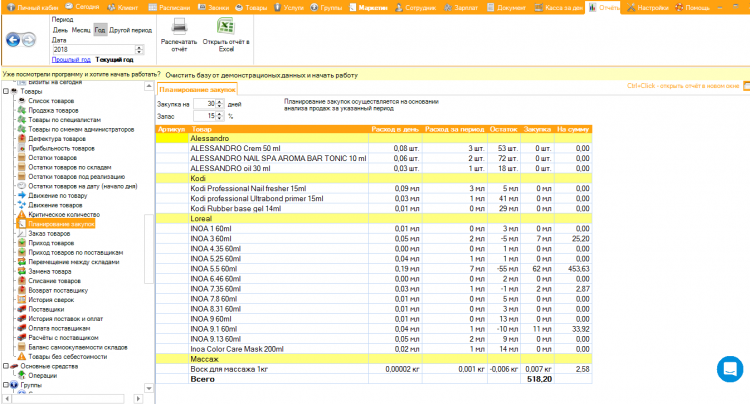Expand the Группы tree node
The height and width of the screenshot is (404, 750).
click(6, 385)
